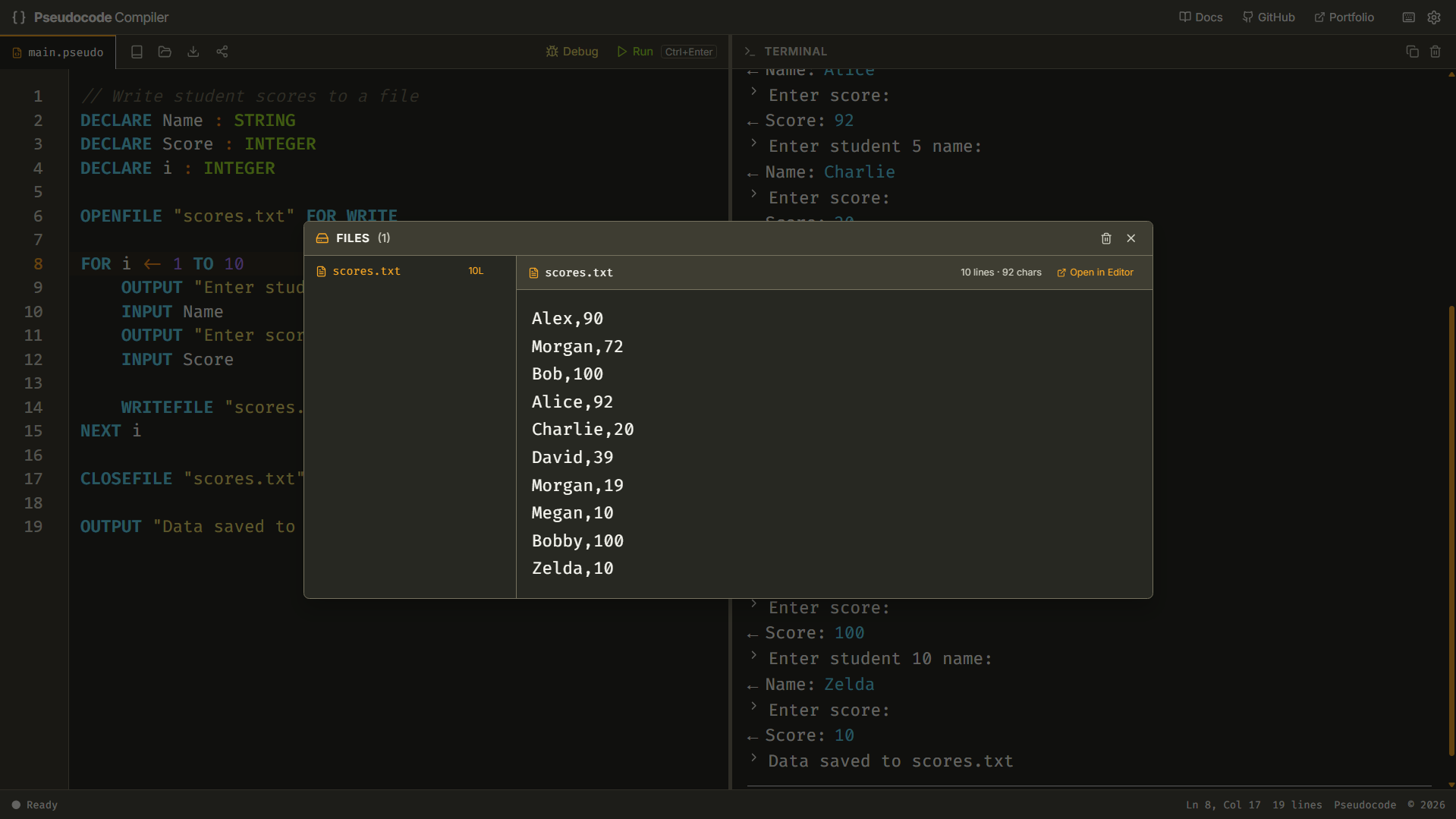
Task: Open the Portfolio link
Action: pos(1344,17)
